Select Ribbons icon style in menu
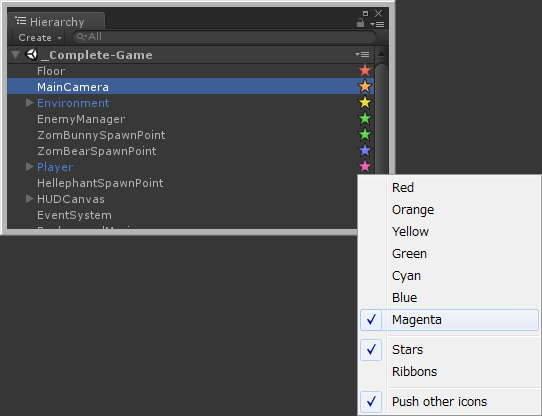Screen dimensions: 542x416 point(414,372)
